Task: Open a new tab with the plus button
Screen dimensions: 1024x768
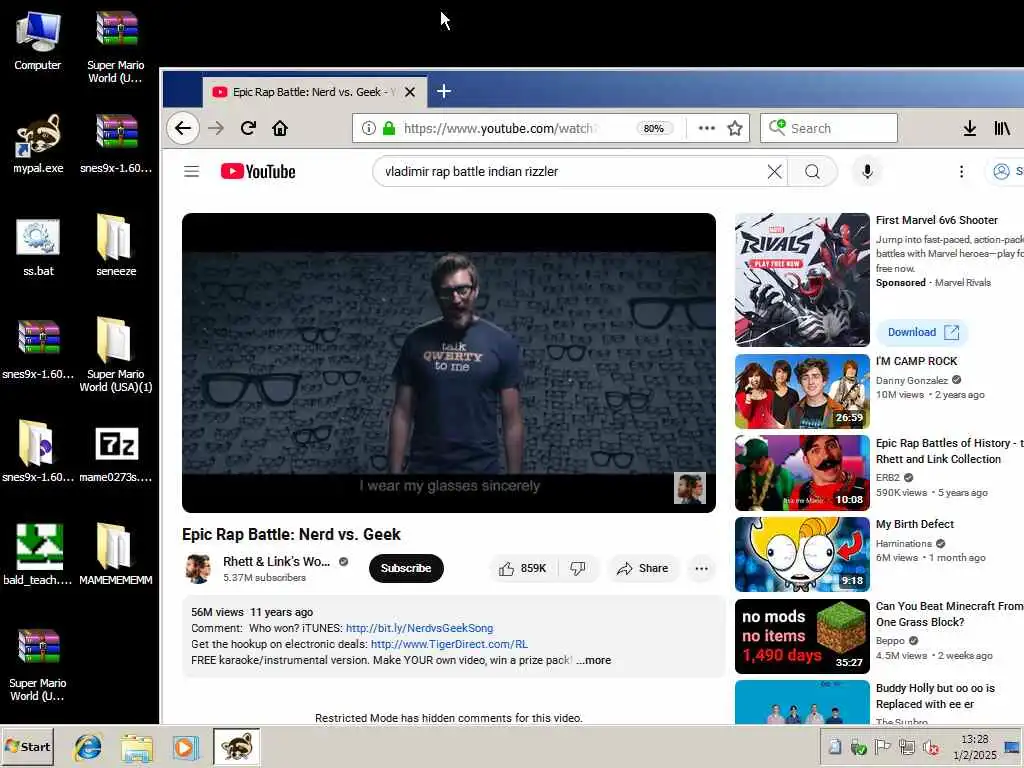Action: pos(443,91)
